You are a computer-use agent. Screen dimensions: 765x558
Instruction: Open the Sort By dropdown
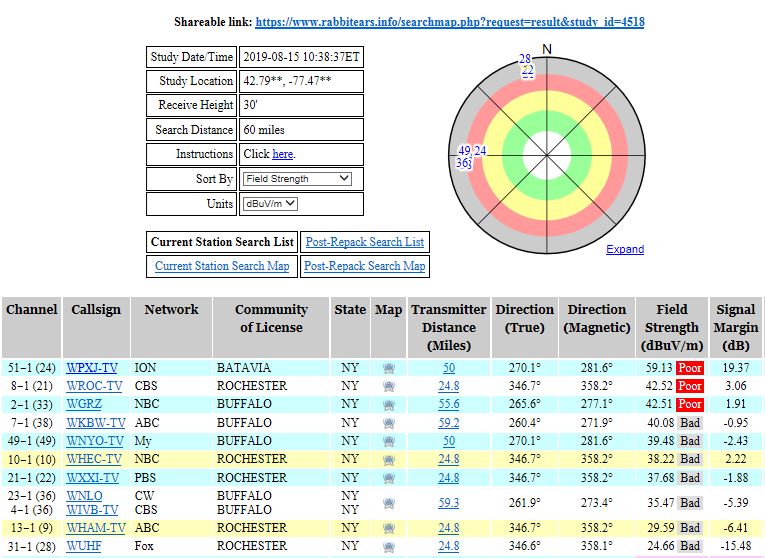pyautogui.click(x=297, y=179)
